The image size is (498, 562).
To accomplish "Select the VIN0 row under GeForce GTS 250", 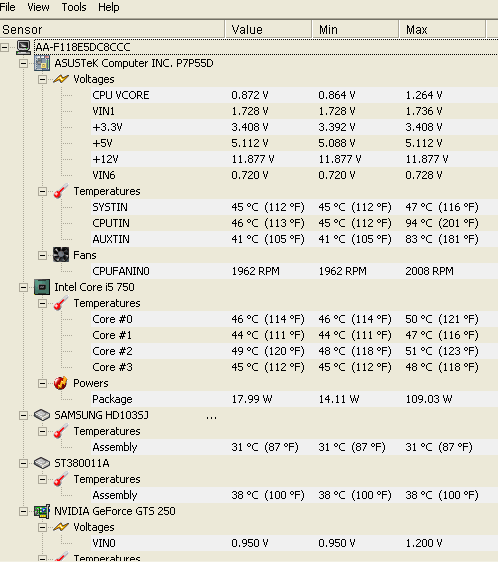I will tap(294, 543).
